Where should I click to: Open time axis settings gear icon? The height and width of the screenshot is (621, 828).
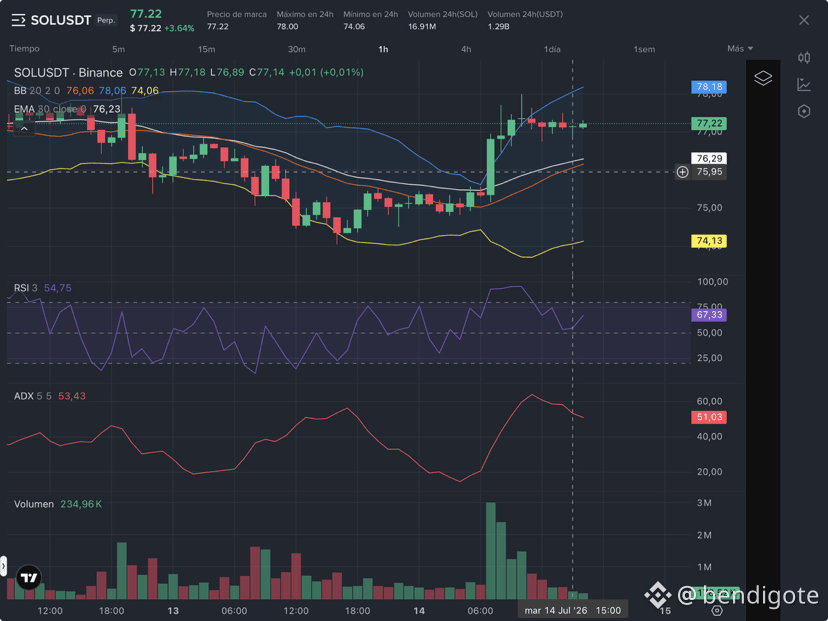point(717,610)
